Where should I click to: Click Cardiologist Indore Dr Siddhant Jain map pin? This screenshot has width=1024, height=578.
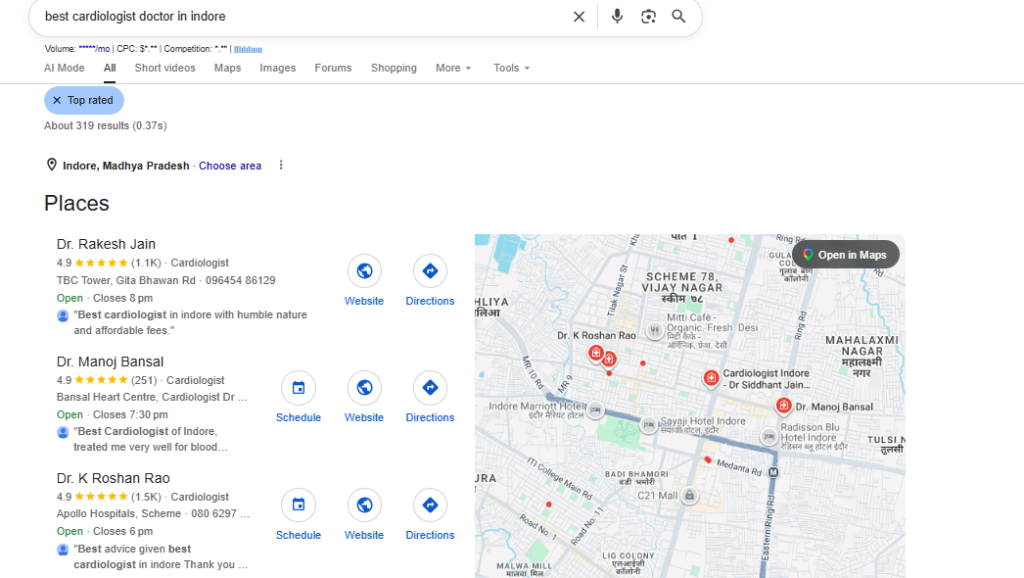tap(711, 377)
